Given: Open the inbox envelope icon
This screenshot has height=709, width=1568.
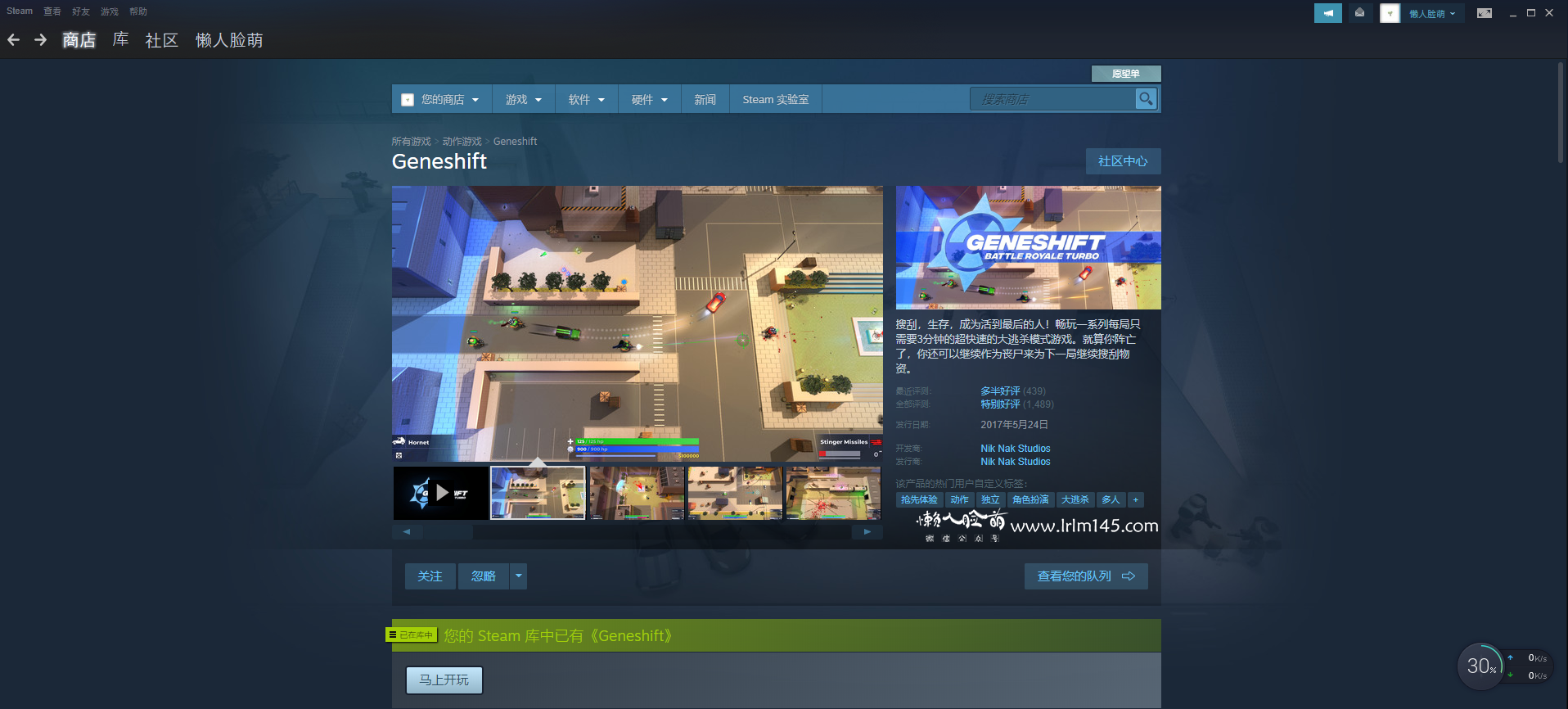Looking at the screenshot, I should click(x=1359, y=13).
